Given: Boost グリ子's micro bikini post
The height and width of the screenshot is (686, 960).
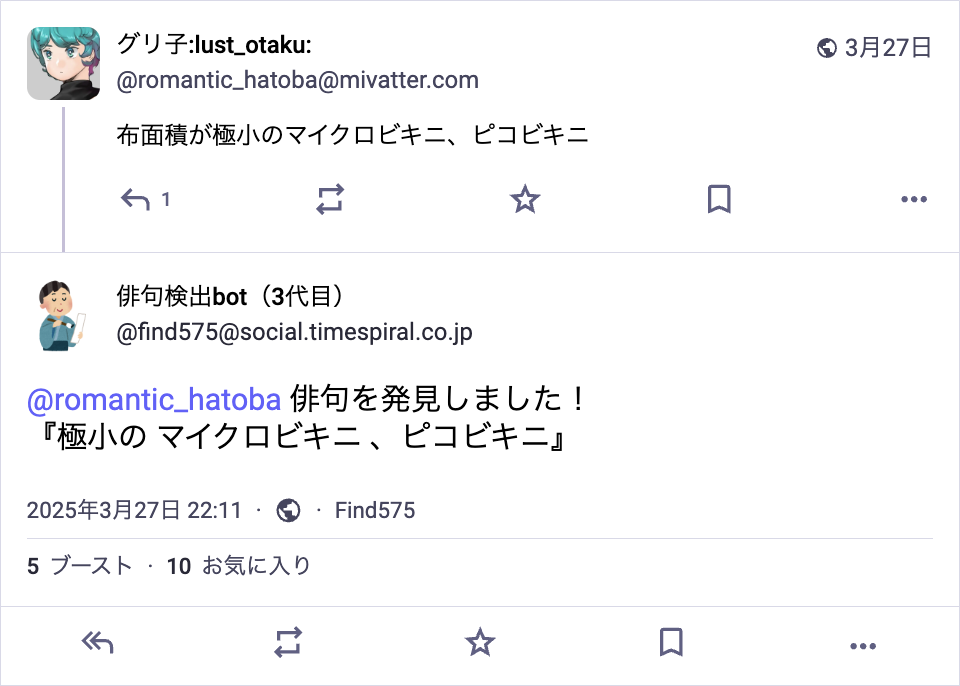Looking at the screenshot, I should (330, 200).
